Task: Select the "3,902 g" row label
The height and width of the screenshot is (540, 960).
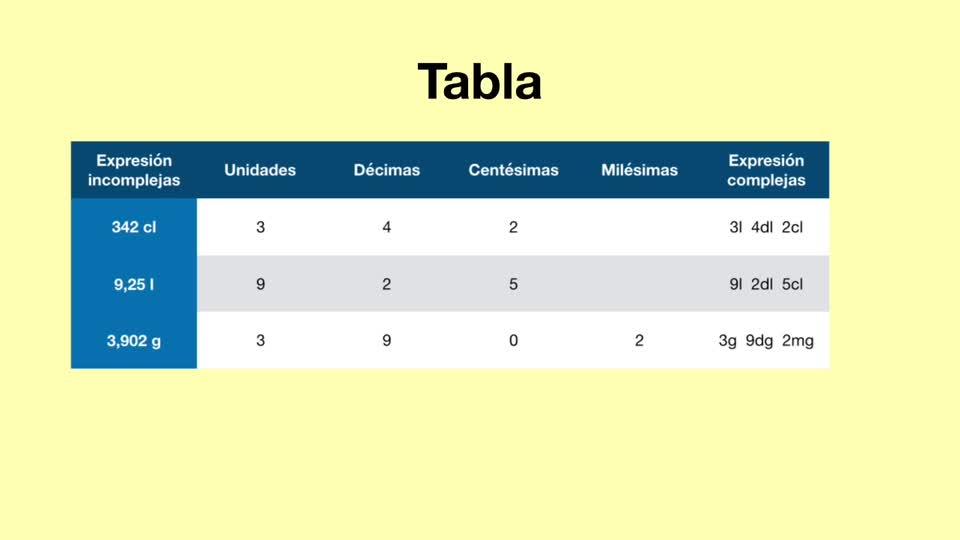Action: click(x=134, y=340)
